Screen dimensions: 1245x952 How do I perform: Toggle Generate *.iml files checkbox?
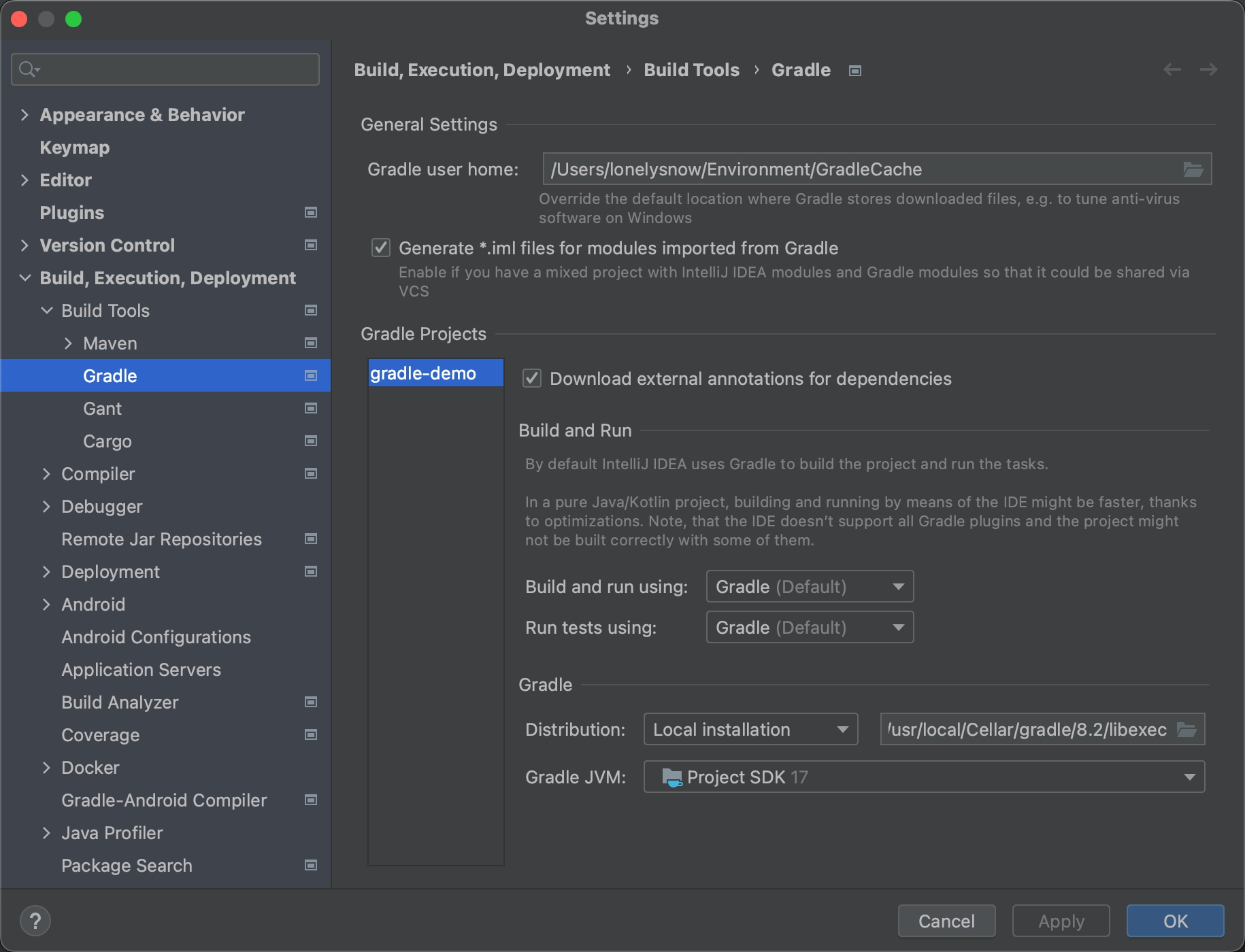[x=381, y=248]
